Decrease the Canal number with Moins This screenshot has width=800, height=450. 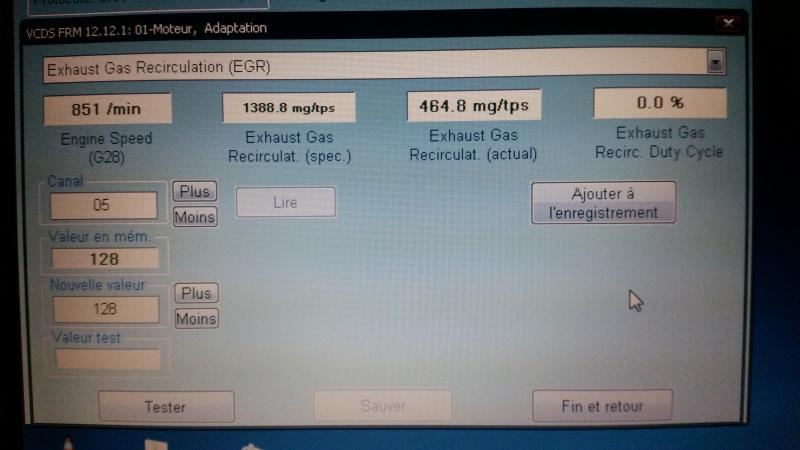click(195, 217)
